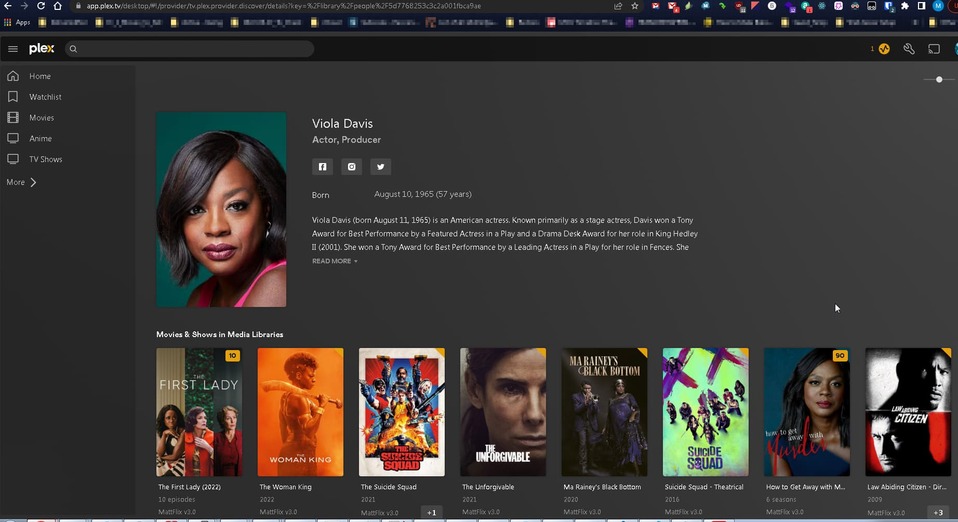
Task: Open The Woman King poster
Action: click(301, 412)
